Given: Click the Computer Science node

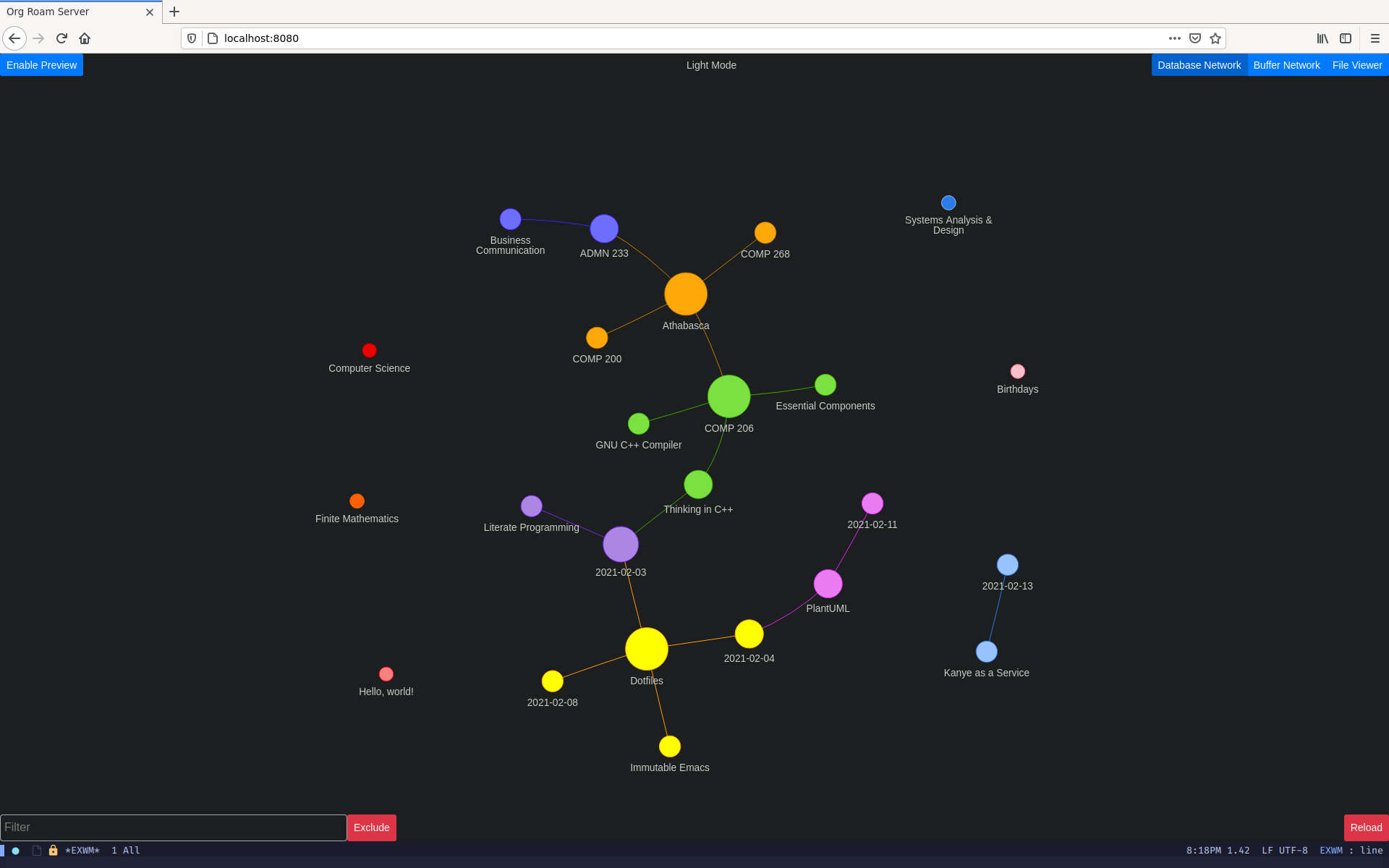Looking at the screenshot, I should (369, 351).
